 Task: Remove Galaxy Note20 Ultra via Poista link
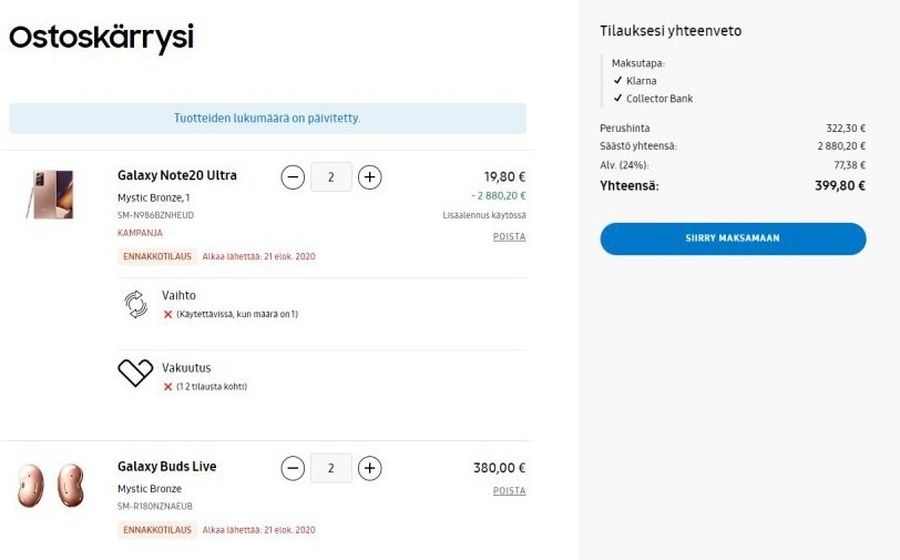coord(509,237)
